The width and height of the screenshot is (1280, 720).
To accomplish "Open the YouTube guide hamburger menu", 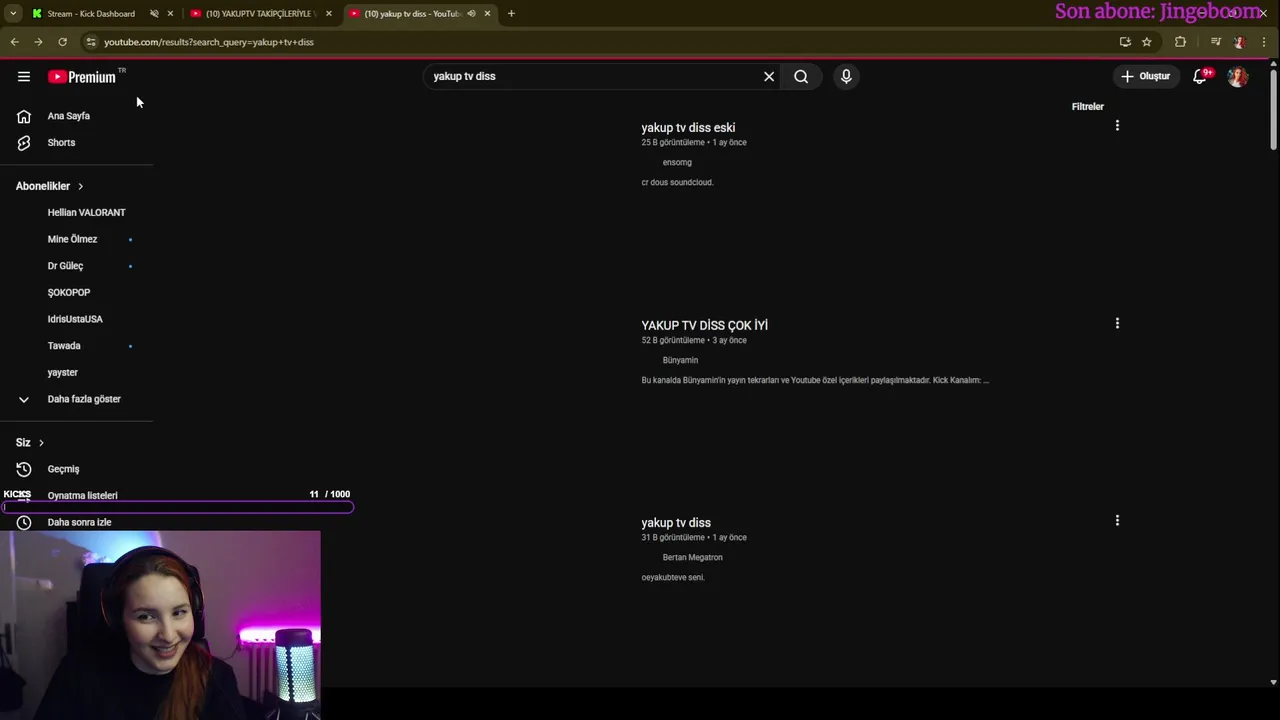I will tap(24, 76).
